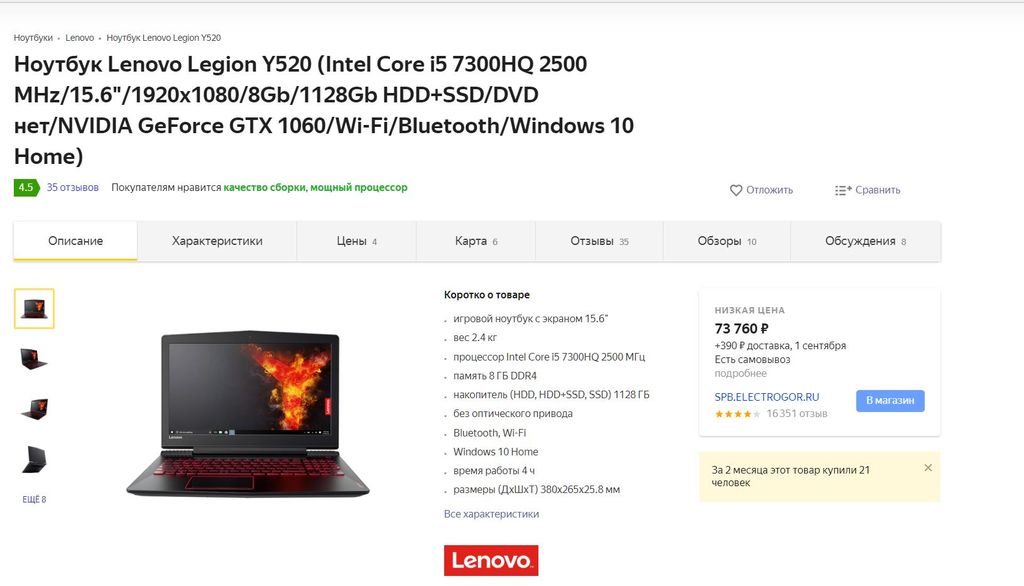Select the third laptop thumbnail
Viewport: 1024px width, 586px height.
click(34, 409)
